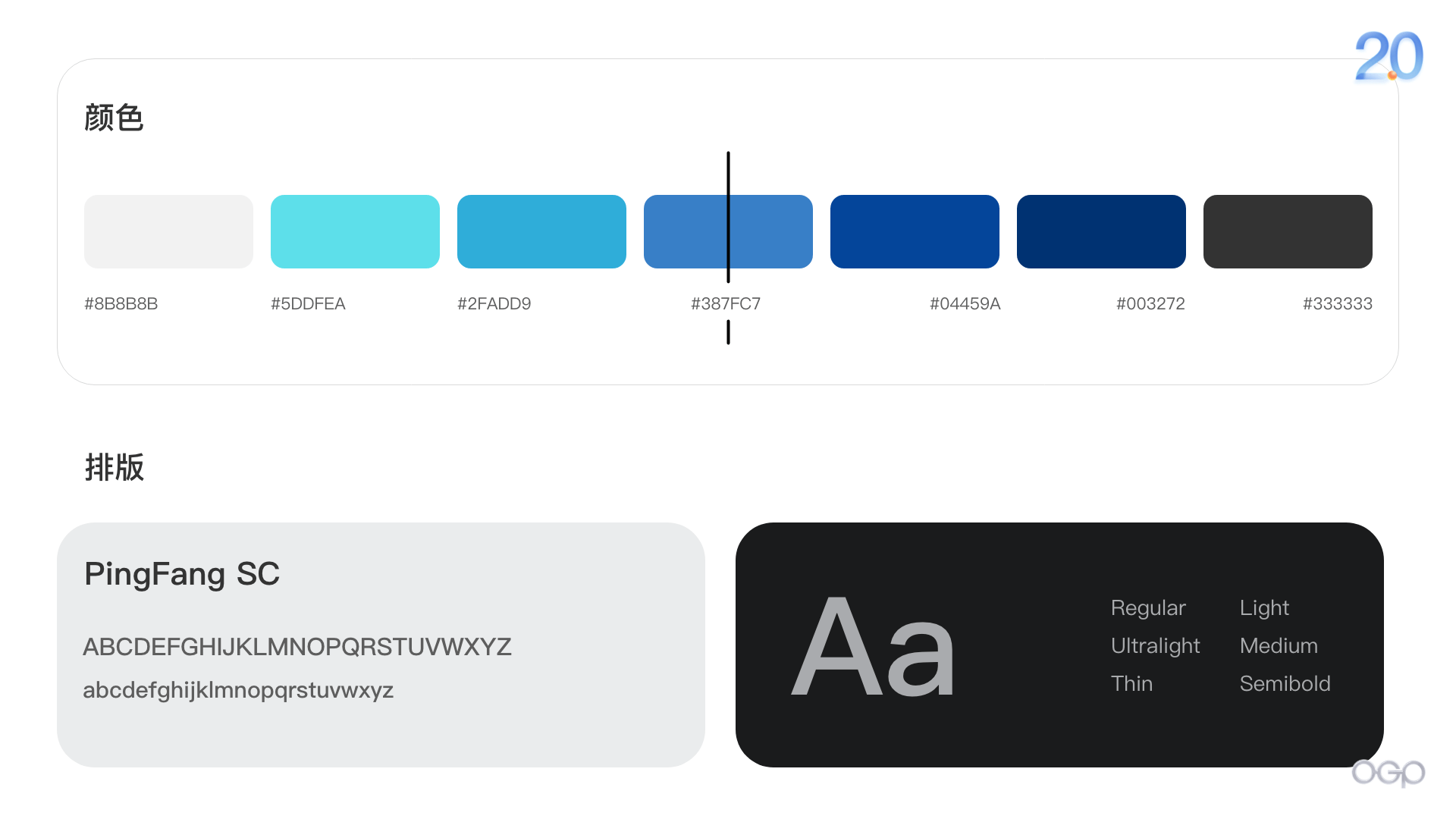This screenshot has width=1456, height=819.
Task: Click the Light font weight label
Action: click(x=1264, y=608)
